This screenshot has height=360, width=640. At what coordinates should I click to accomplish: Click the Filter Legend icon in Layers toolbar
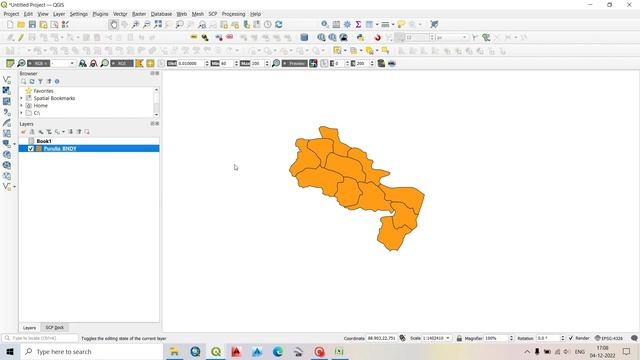[49, 132]
